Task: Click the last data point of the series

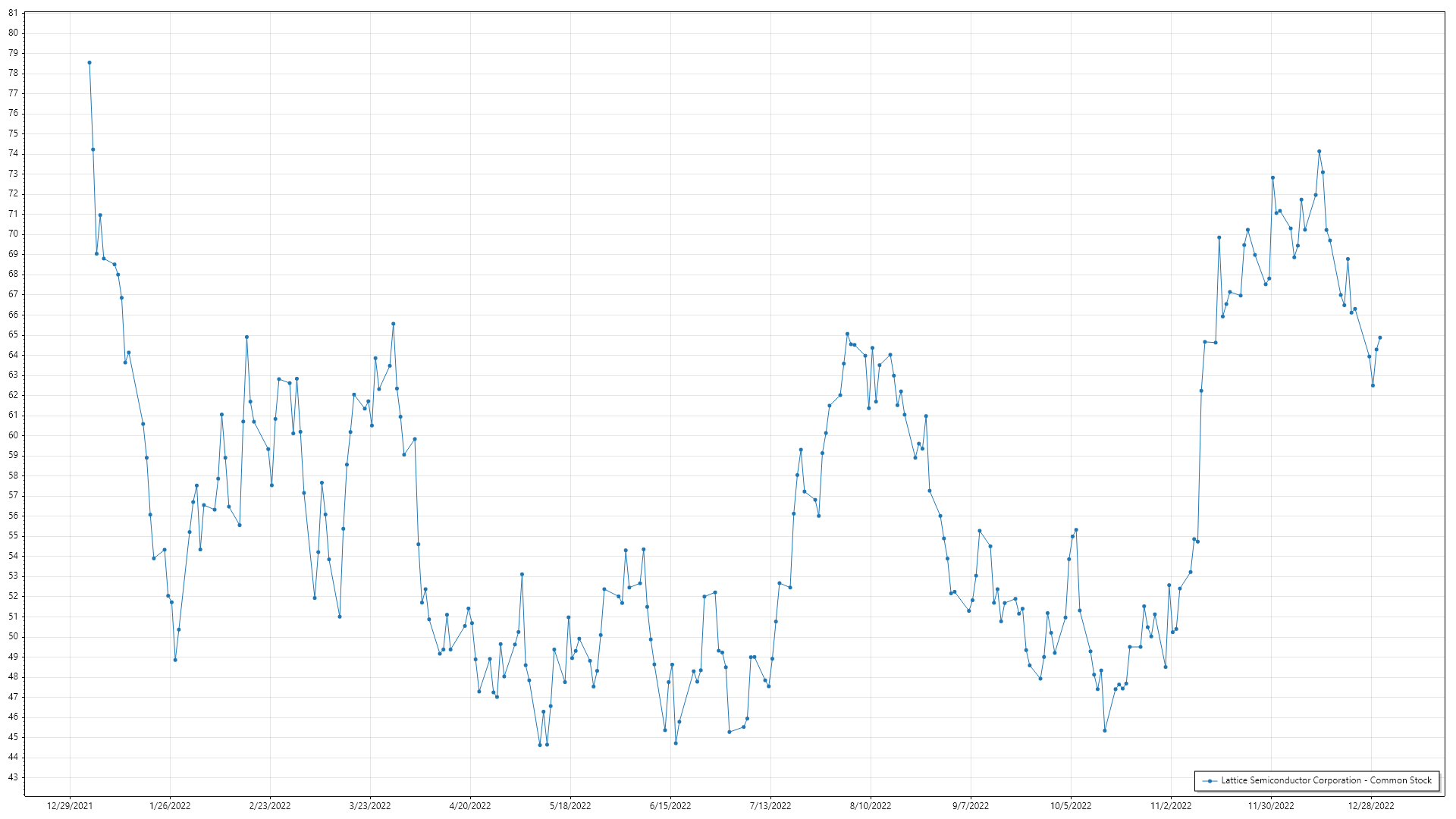Action: 1380,337
